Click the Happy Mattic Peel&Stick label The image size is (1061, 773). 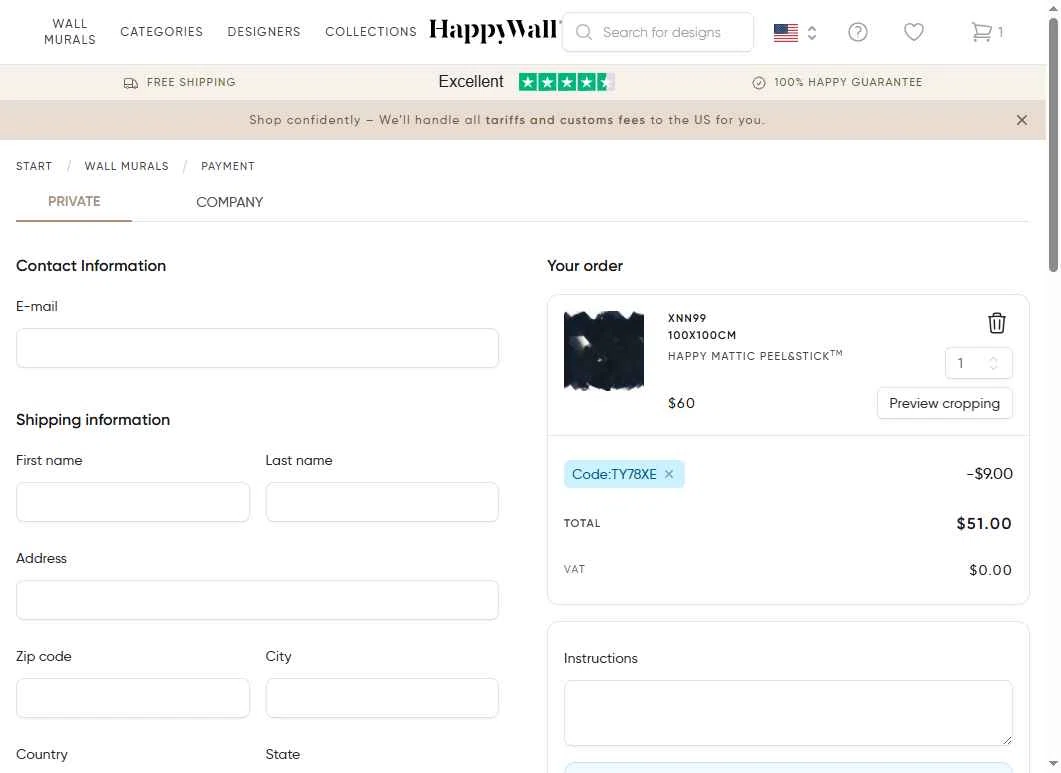click(x=755, y=355)
